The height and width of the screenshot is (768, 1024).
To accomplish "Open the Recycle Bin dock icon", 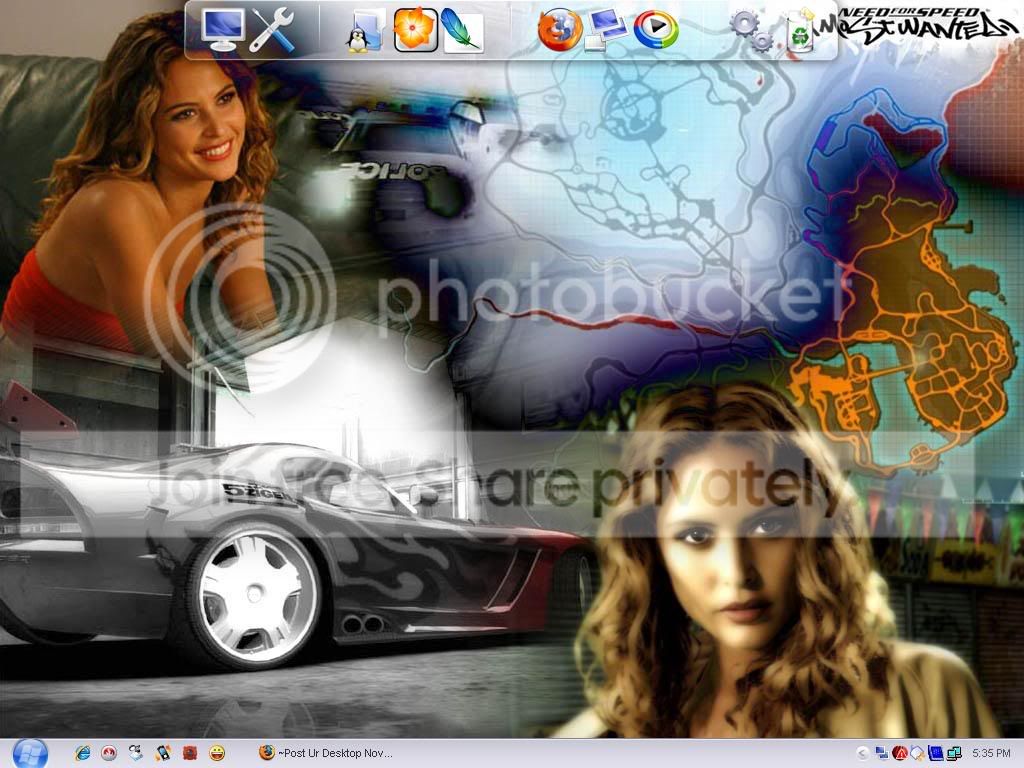I will click(x=801, y=31).
